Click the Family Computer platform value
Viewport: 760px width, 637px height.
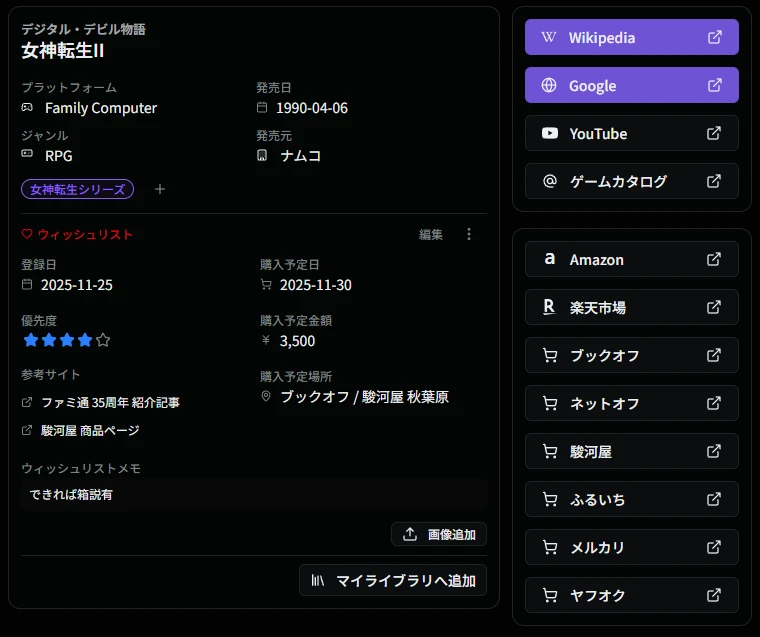[101, 108]
